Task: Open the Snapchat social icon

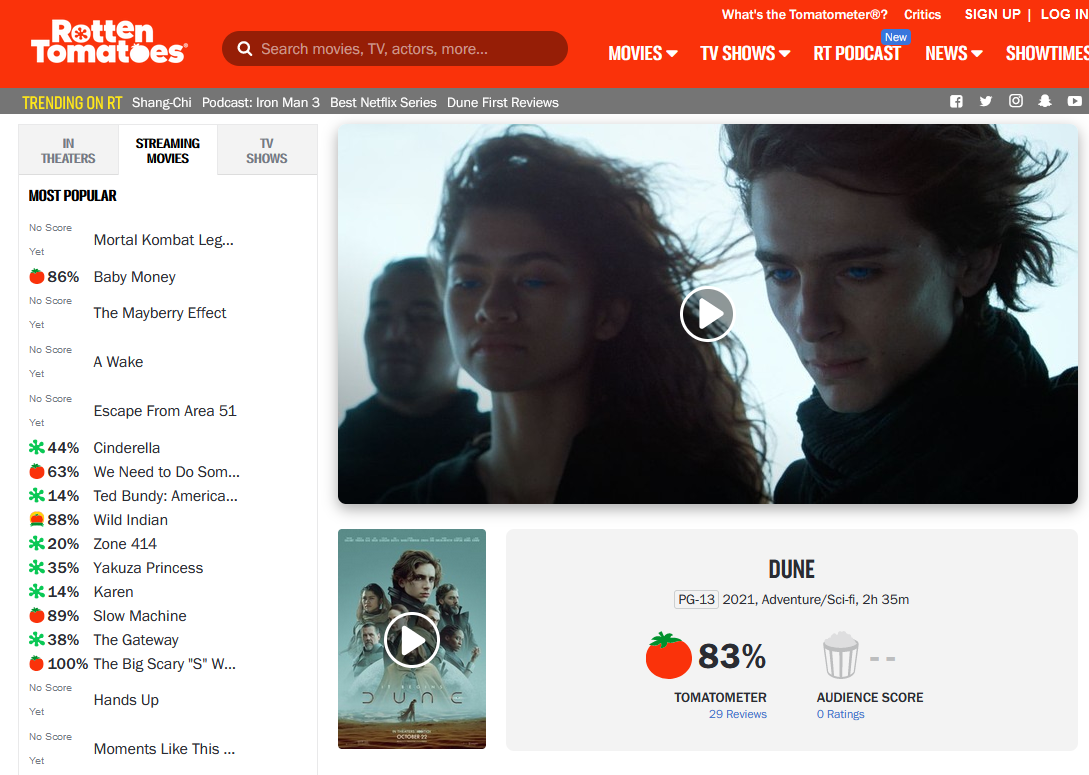Action: click(1045, 101)
